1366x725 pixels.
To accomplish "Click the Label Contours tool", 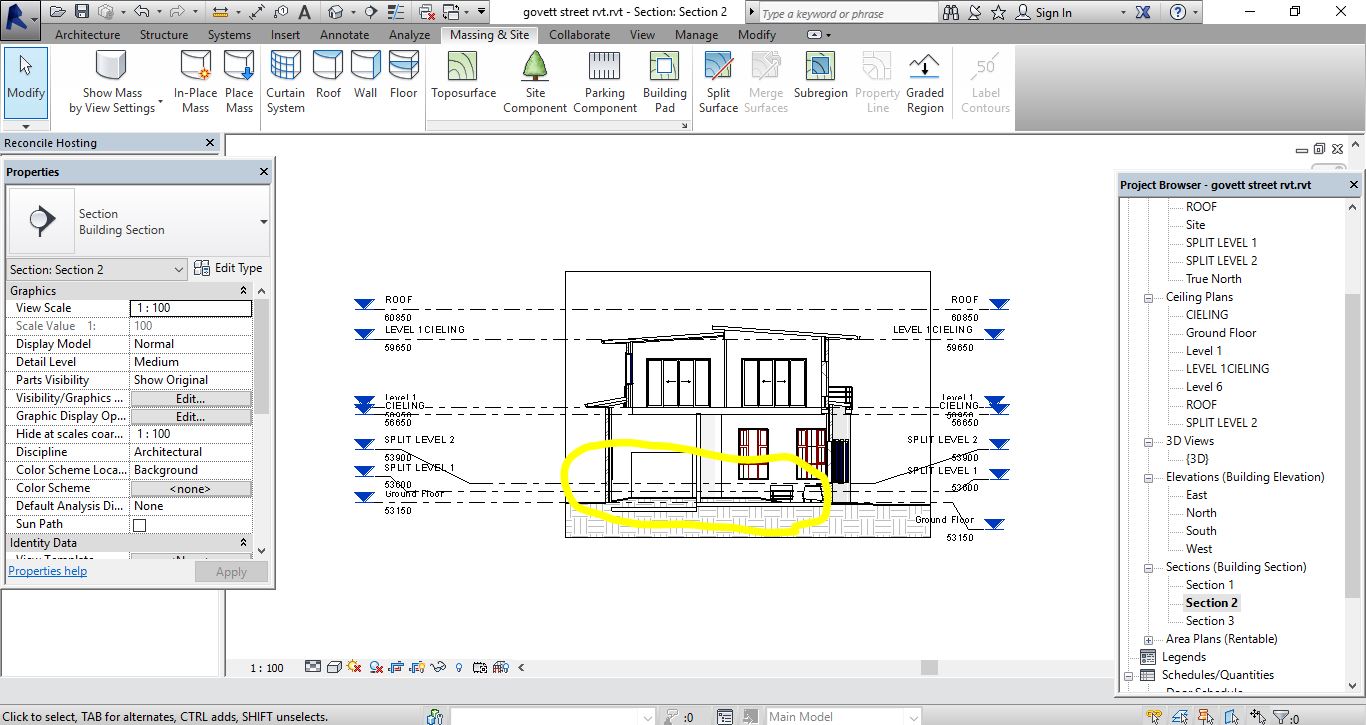I will [x=984, y=80].
